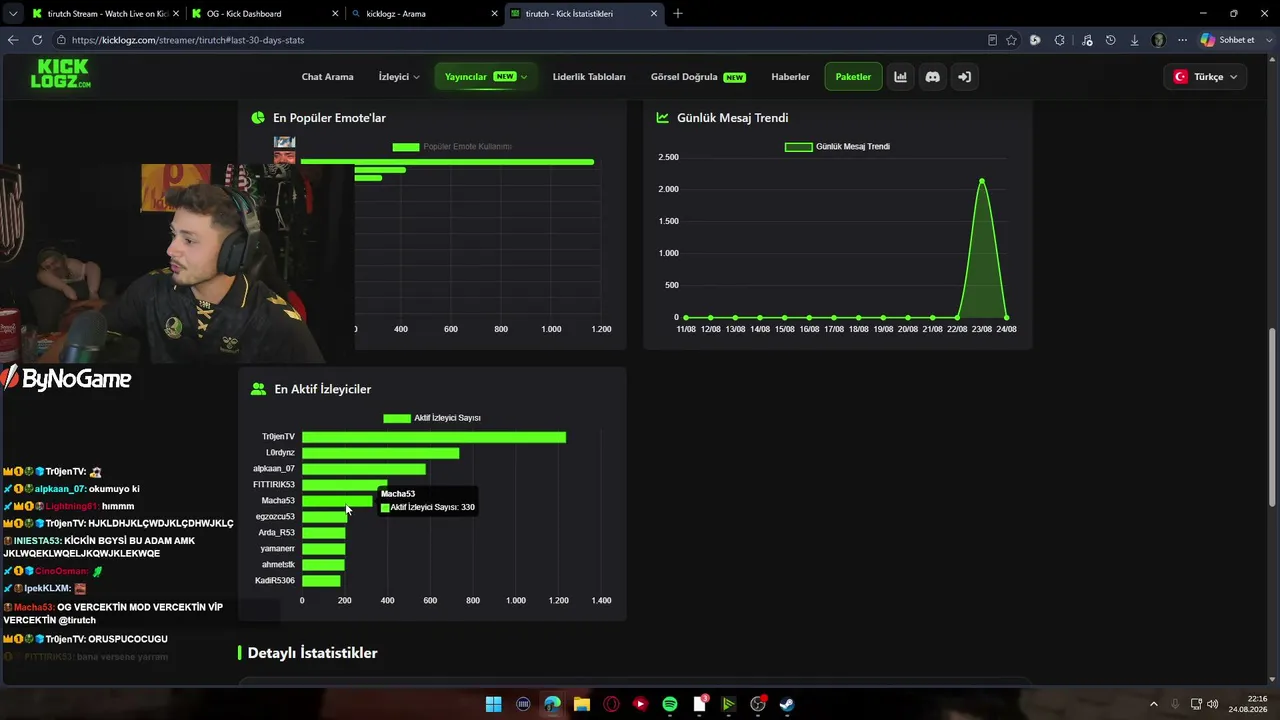Open the browser extensions puzzle icon
Screen dimensions: 1280x720
[x=1060, y=40]
